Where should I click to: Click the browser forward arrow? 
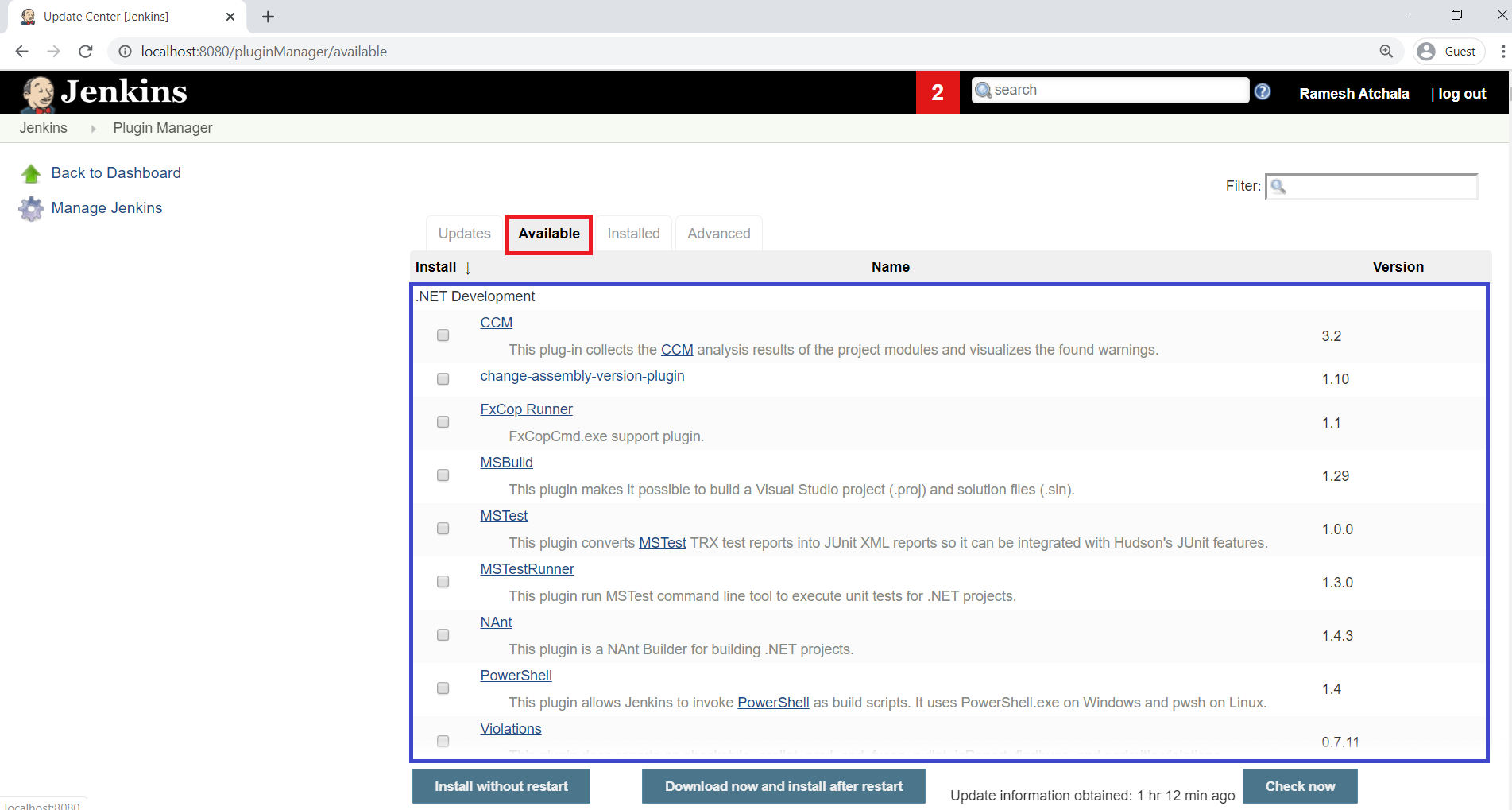53,52
